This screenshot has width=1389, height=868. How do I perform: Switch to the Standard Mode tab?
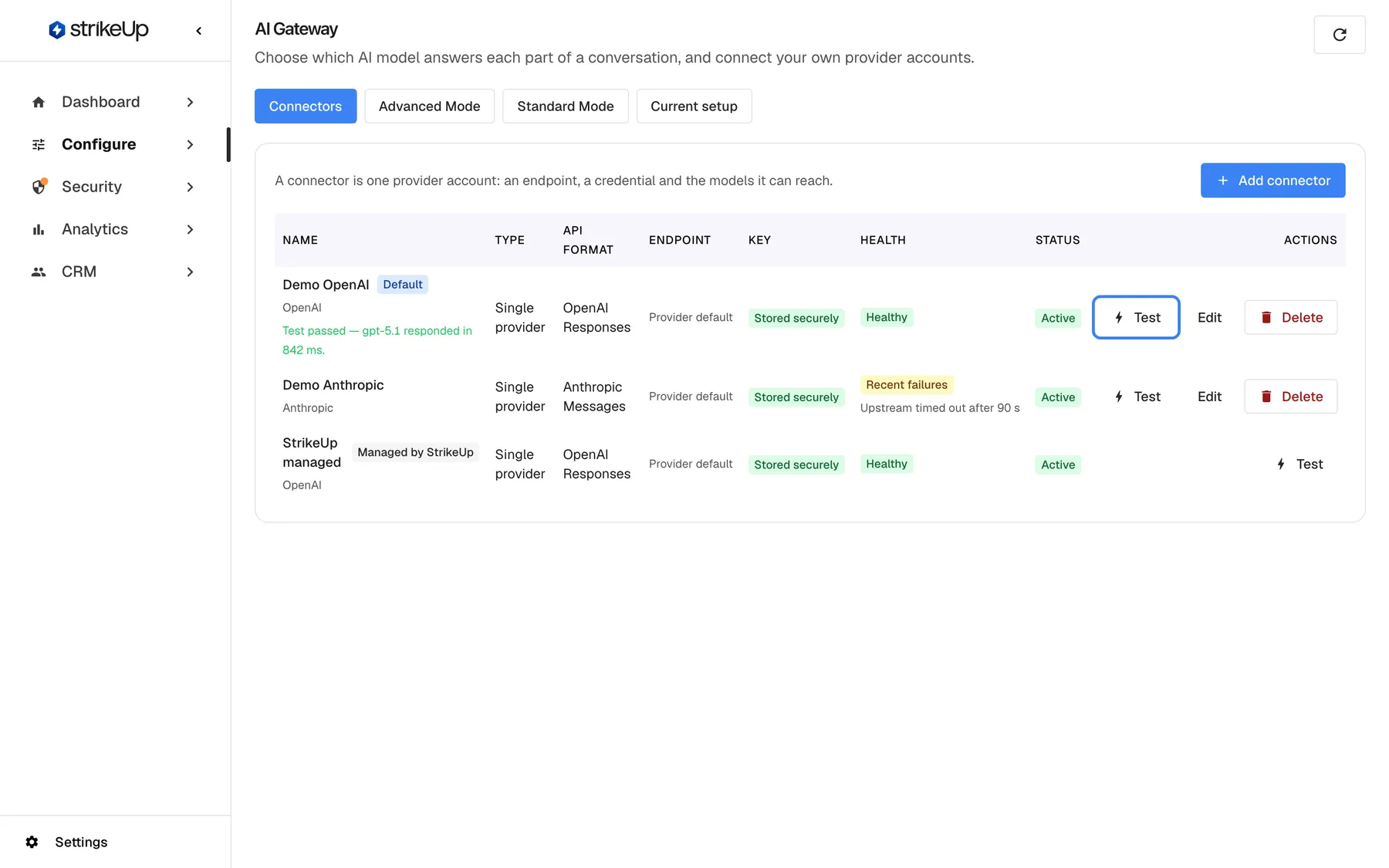(x=565, y=106)
